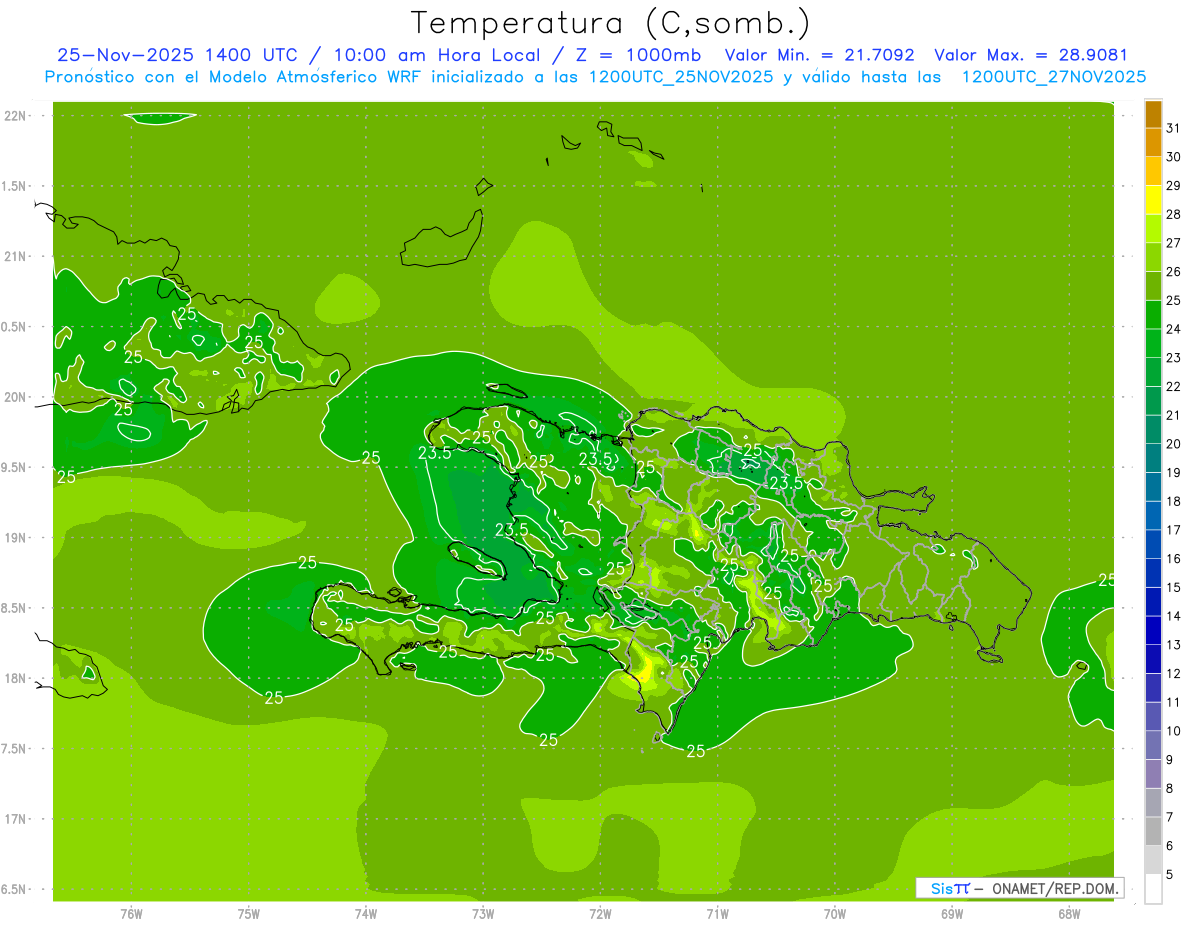This screenshot has height=927, width=1200.
Task: Click the legend value 31
Action: (x=1174, y=128)
